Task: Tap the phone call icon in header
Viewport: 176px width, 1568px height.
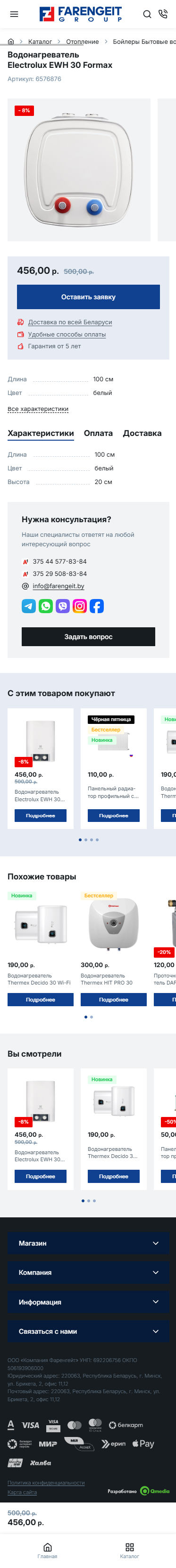Action: 163,14
